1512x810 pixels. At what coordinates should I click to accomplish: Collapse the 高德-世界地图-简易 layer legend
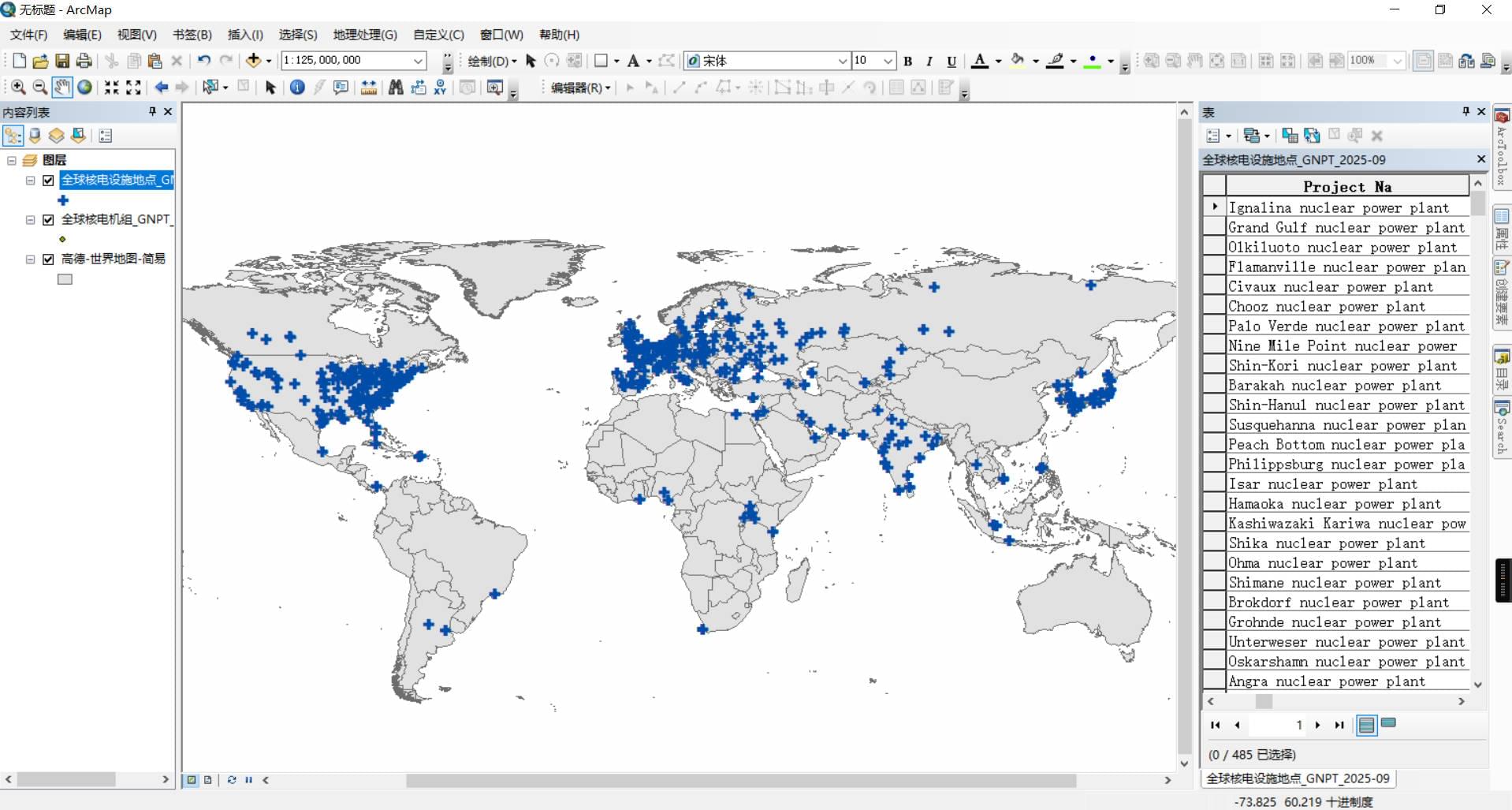click(30, 259)
